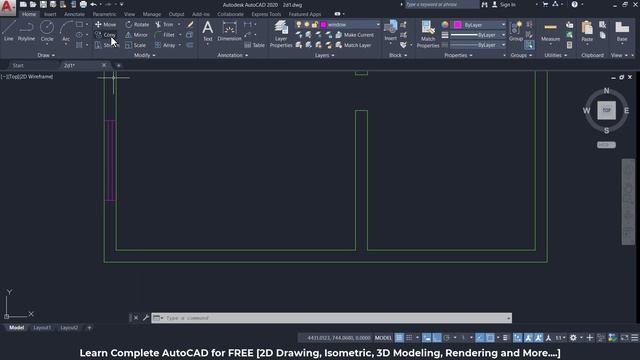Click the Group tool
The height and width of the screenshot is (360, 640).
click(516, 31)
